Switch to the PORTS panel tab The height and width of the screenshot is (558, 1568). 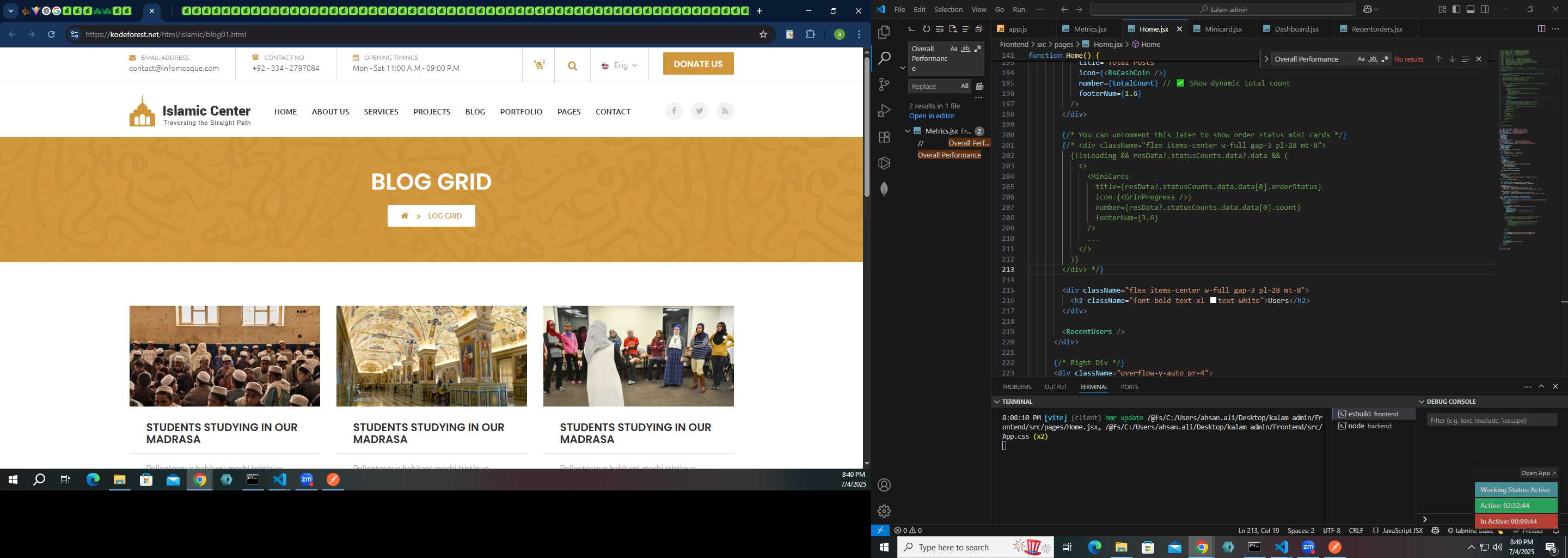coord(1129,387)
